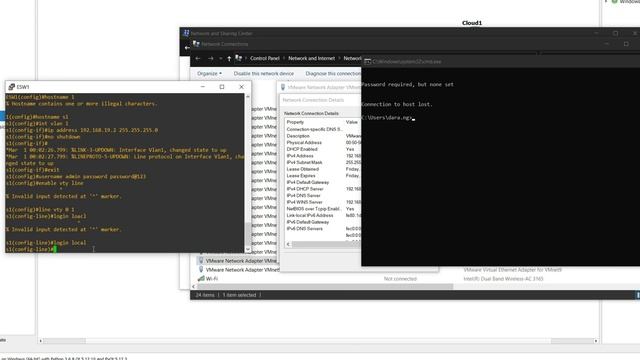Screen dimensions: 640x360
Task: Select the Network and Internet breadcrumb
Action: pyautogui.click(x=311, y=58)
